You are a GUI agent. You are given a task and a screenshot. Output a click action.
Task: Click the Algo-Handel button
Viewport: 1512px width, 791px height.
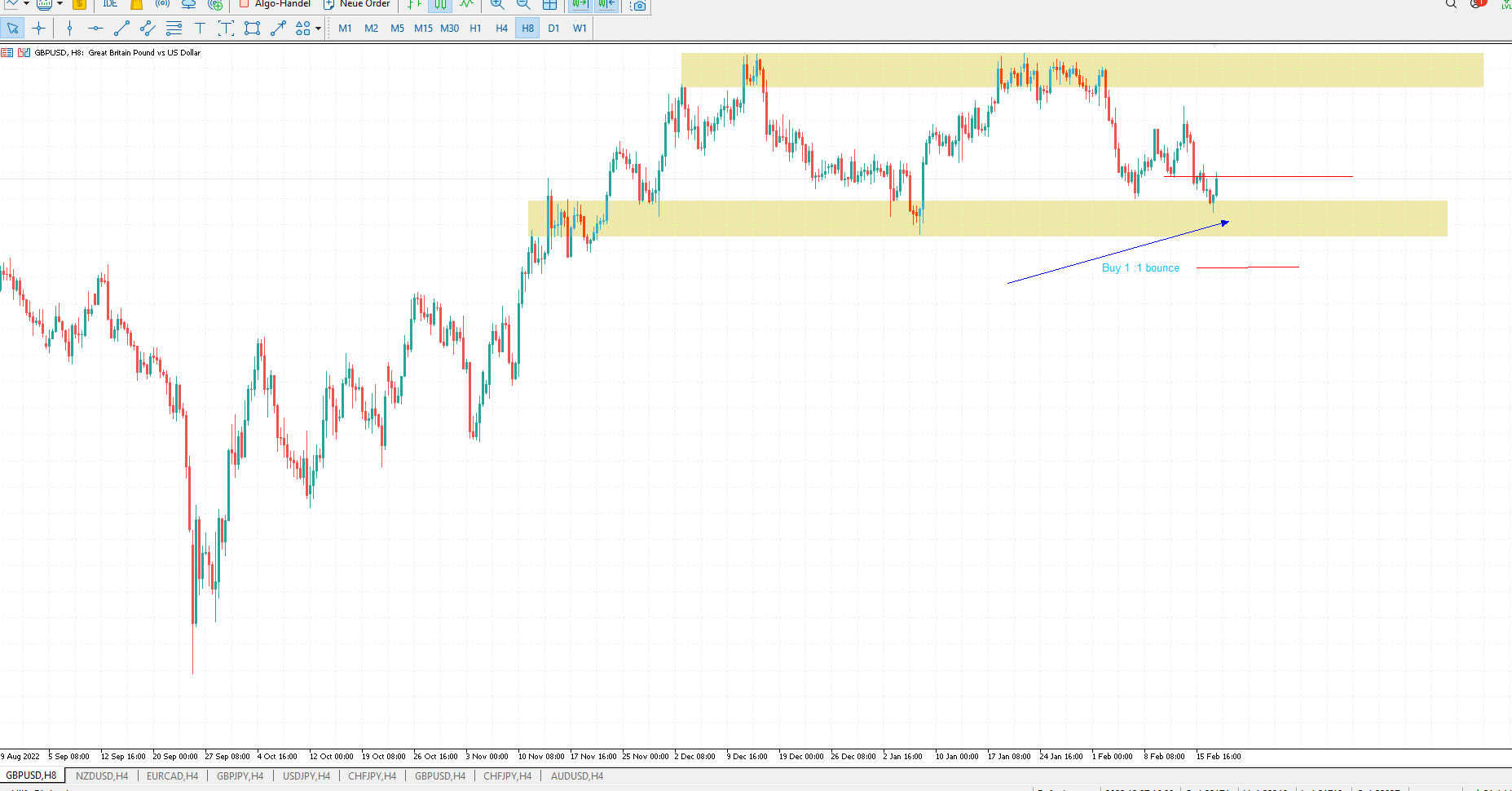pos(275,4)
